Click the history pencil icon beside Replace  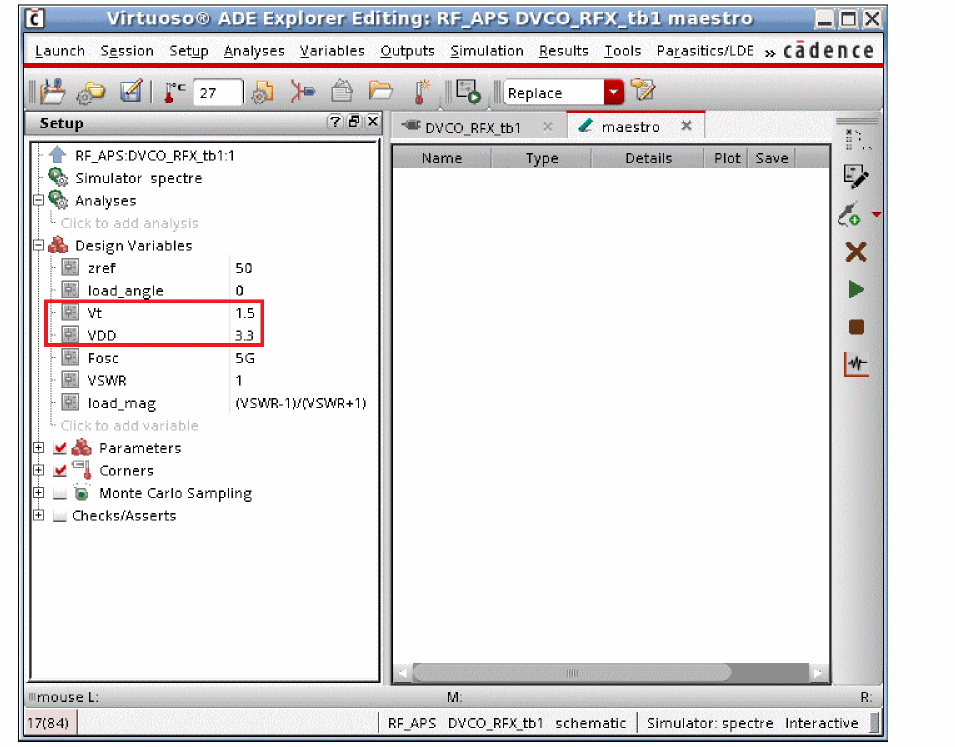pos(643,91)
